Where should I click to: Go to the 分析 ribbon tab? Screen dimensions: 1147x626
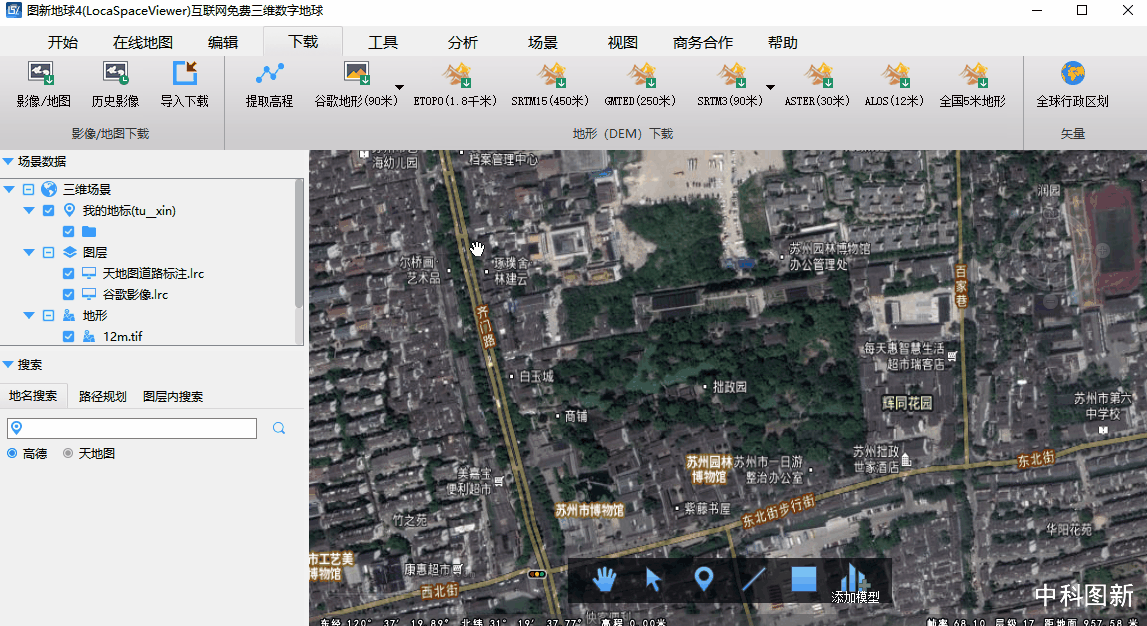point(462,42)
